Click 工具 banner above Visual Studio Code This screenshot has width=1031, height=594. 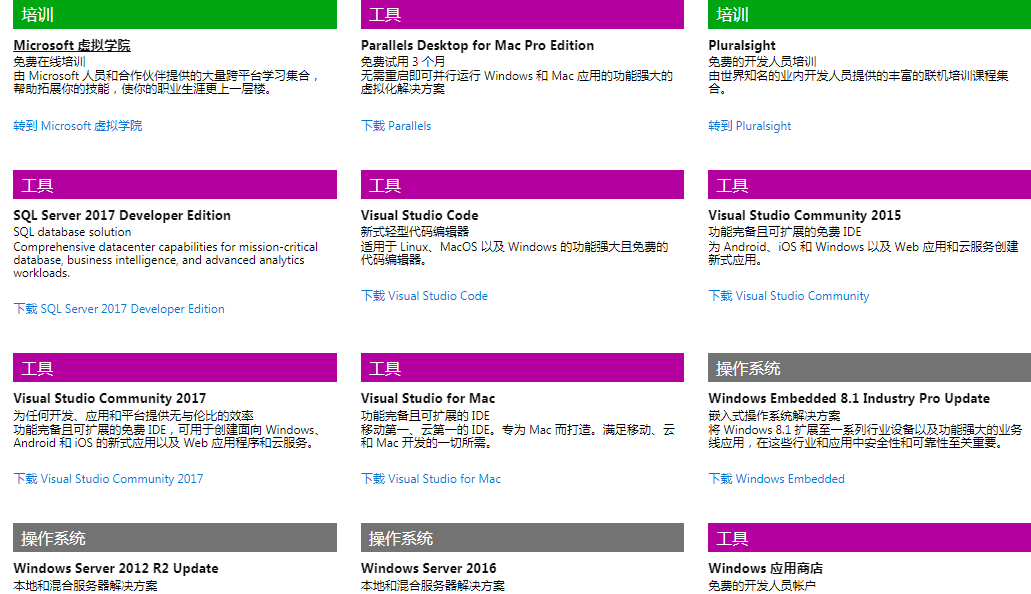click(522, 185)
